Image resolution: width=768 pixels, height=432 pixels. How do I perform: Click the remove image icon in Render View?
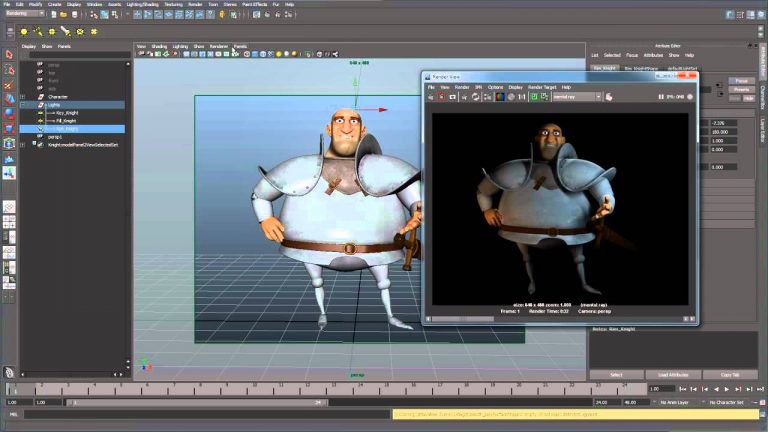click(544, 97)
